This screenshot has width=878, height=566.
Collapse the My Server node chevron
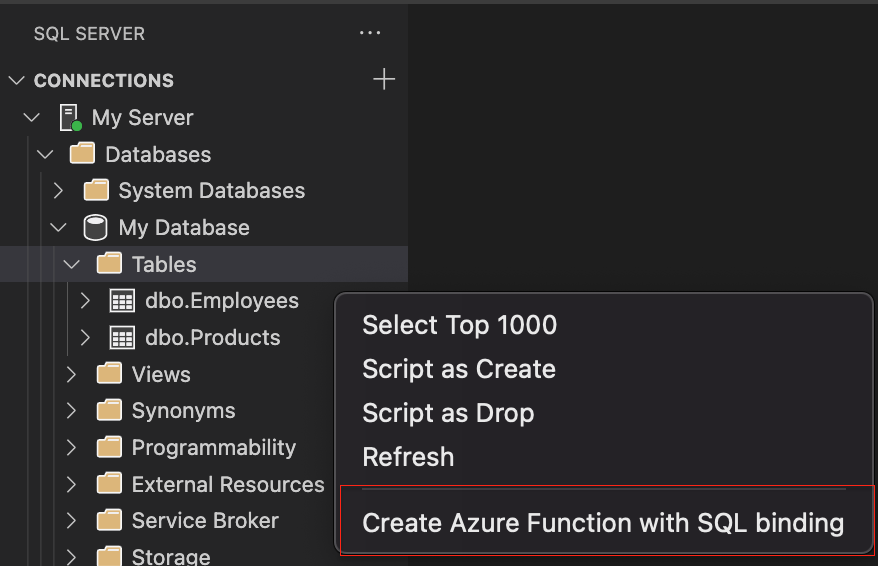[x=31, y=118]
